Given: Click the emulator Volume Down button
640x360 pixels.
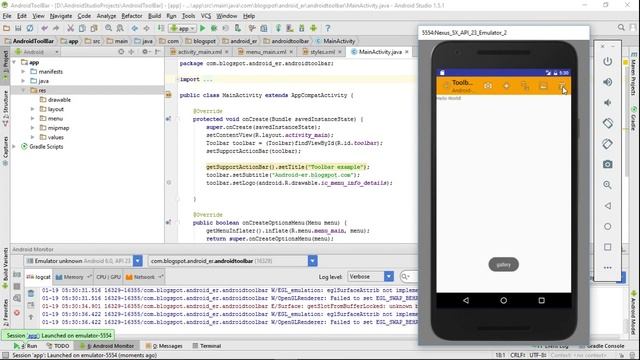Looking at the screenshot, I should [607, 102].
